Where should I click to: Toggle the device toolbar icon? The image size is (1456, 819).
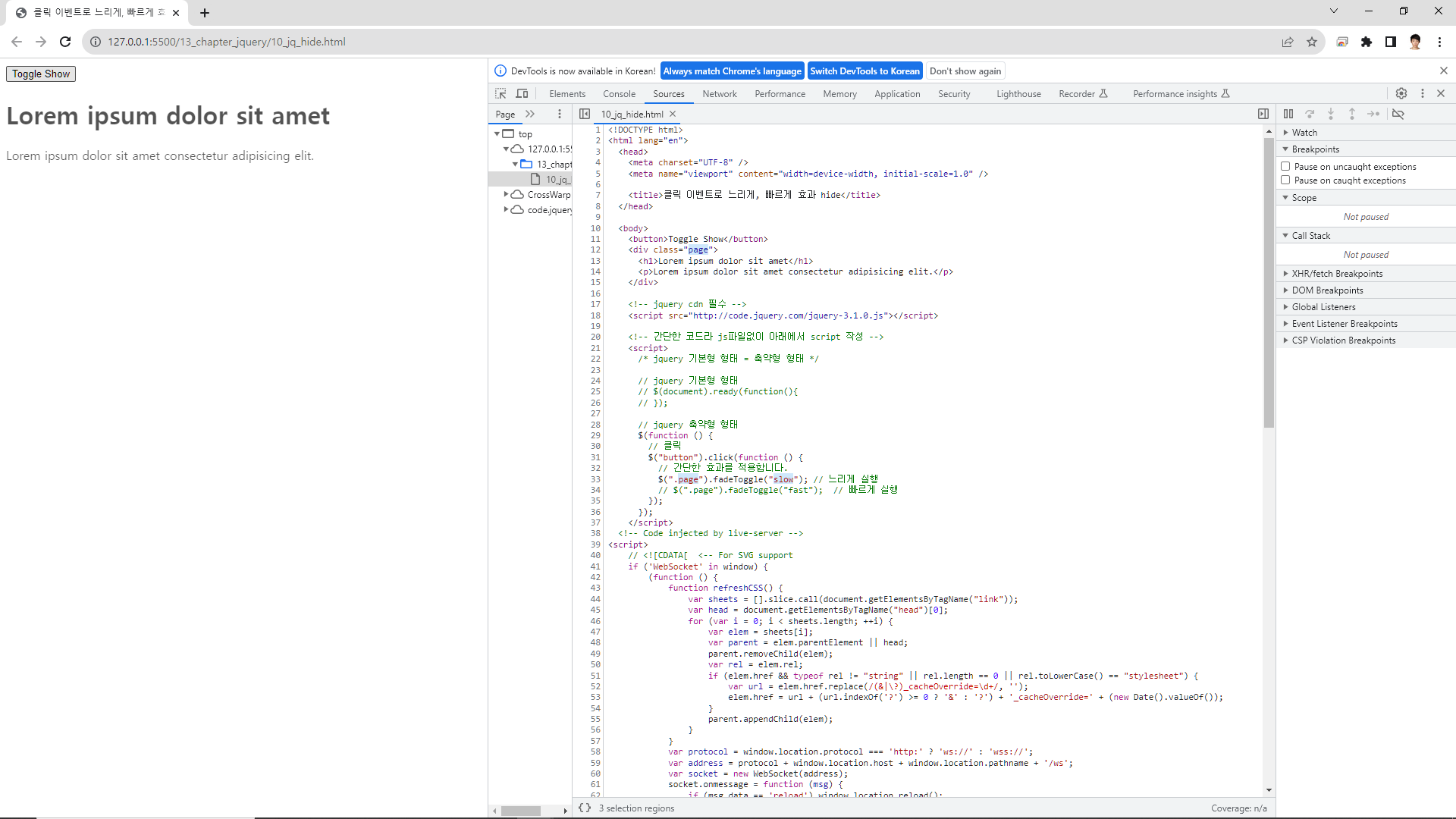pyautogui.click(x=522, y=93)
